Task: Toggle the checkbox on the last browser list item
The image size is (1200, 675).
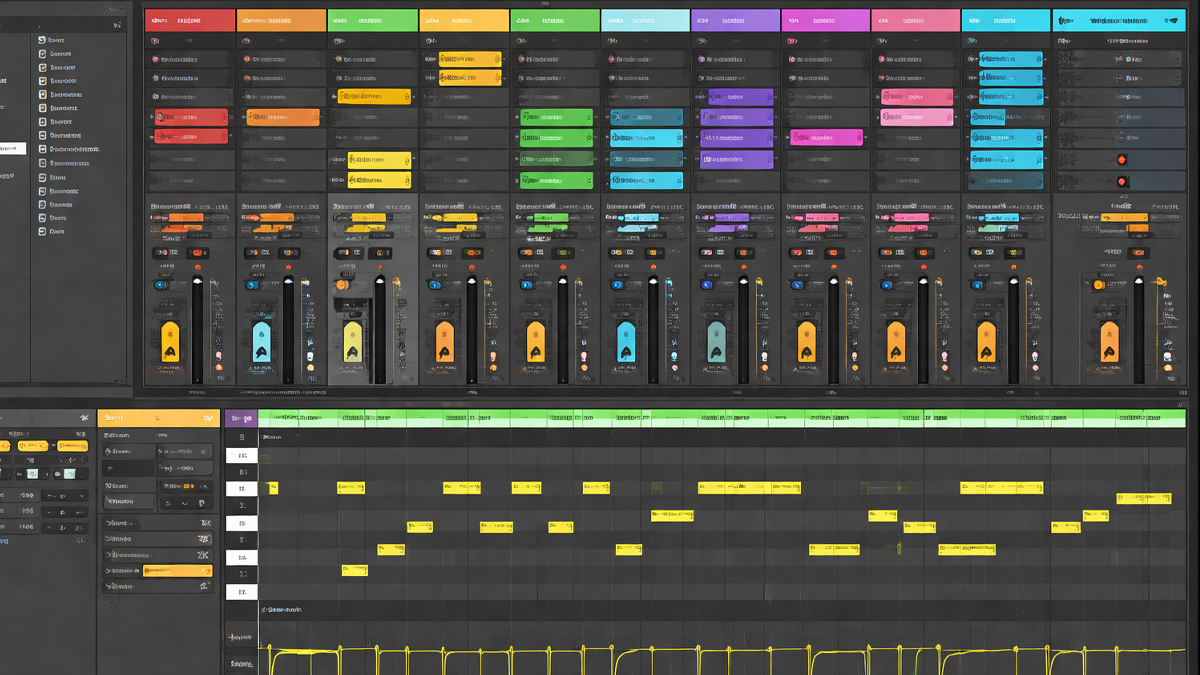Action: click(42, 231)
